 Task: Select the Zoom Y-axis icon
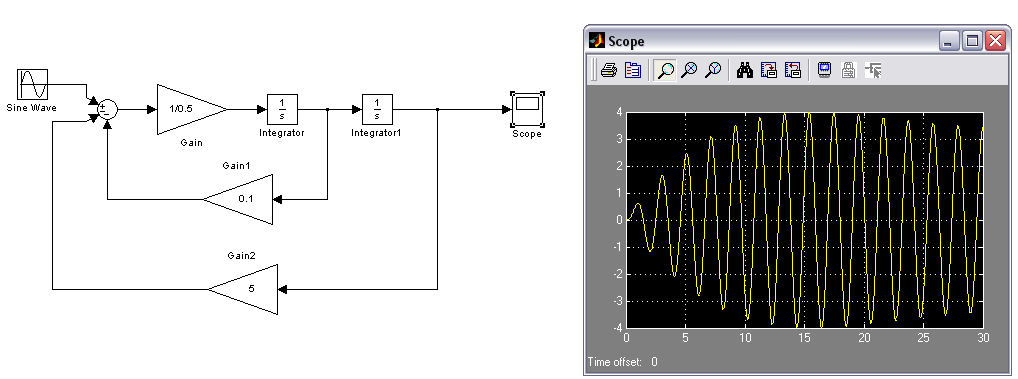click(714, 70)
